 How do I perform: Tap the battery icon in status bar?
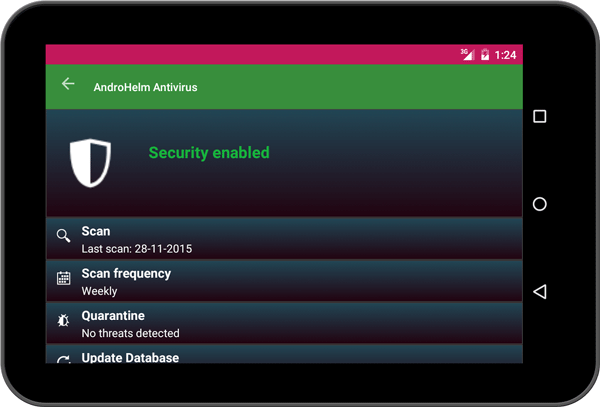click(485, 55)
